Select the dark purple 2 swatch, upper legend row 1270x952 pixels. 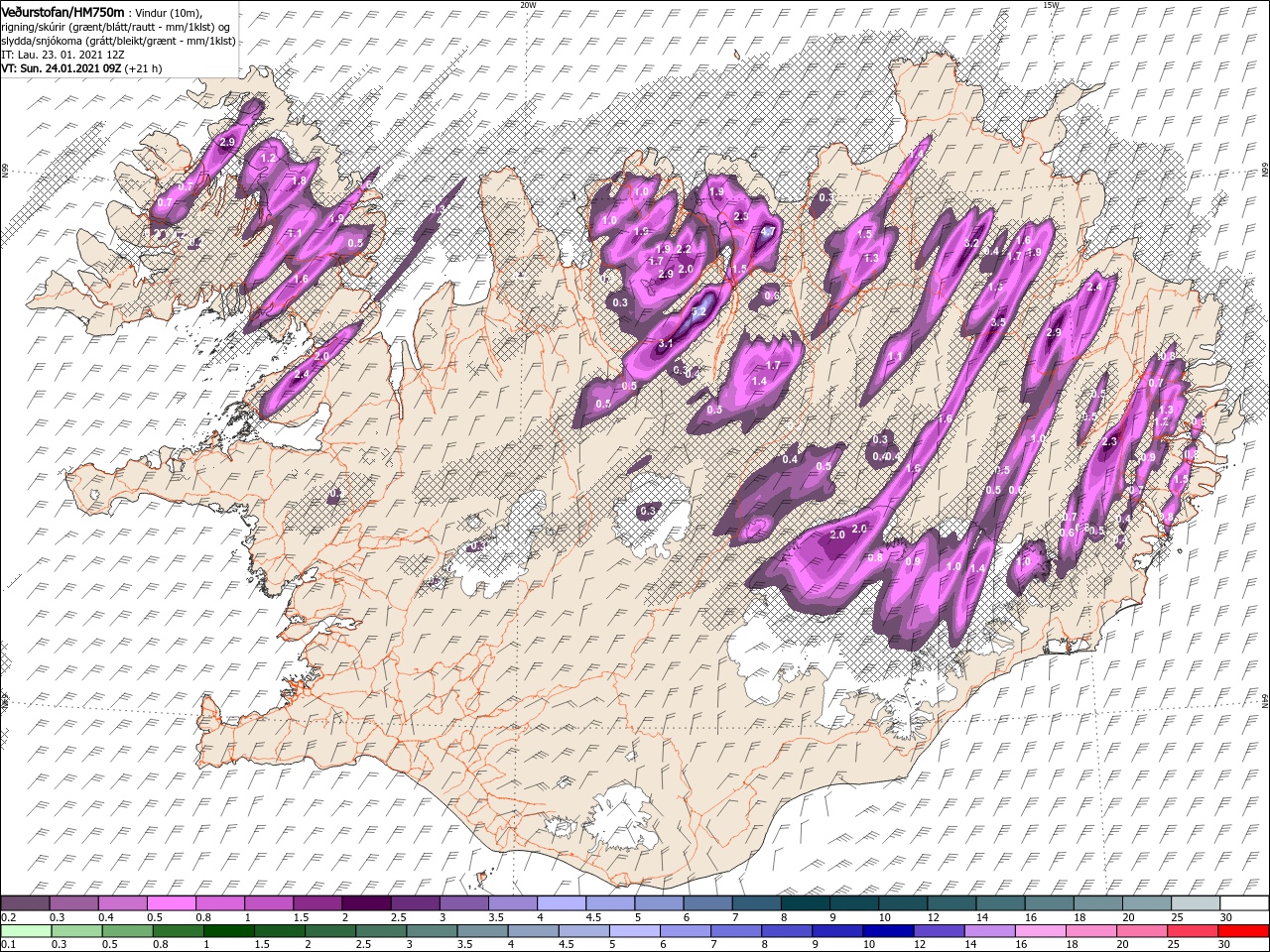[365, 903]
